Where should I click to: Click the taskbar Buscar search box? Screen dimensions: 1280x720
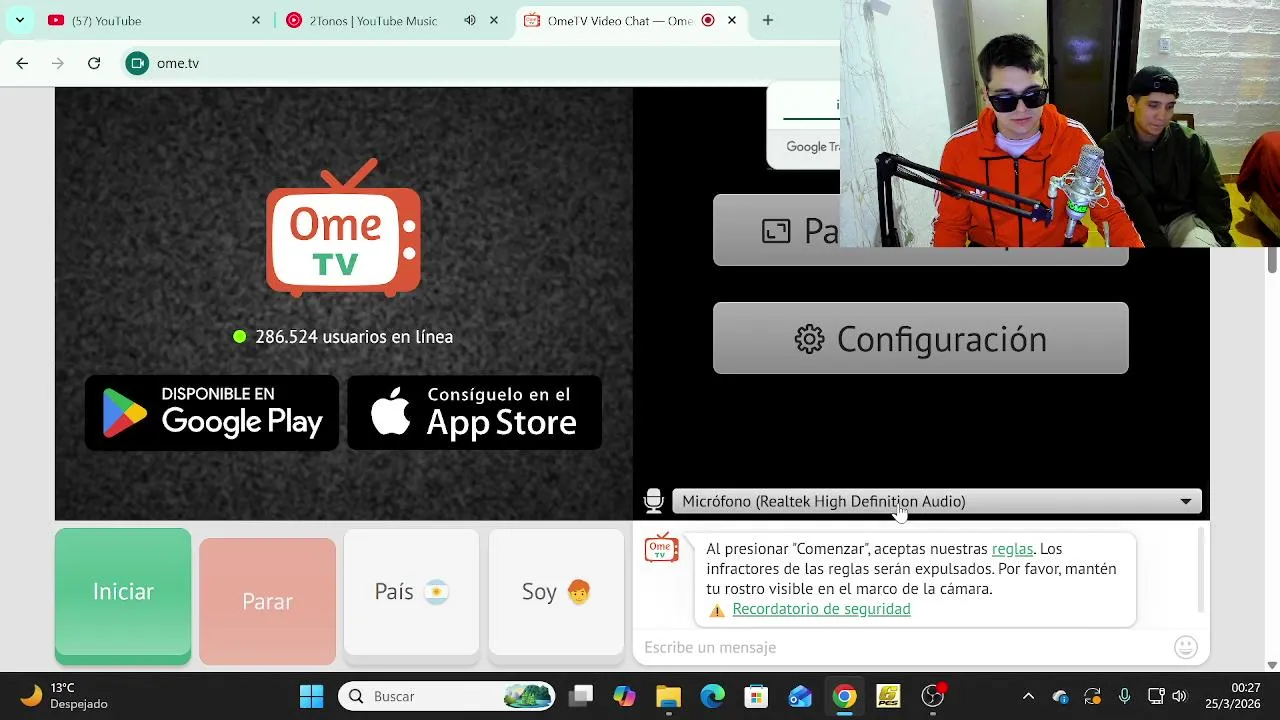(x=447, y=696)
